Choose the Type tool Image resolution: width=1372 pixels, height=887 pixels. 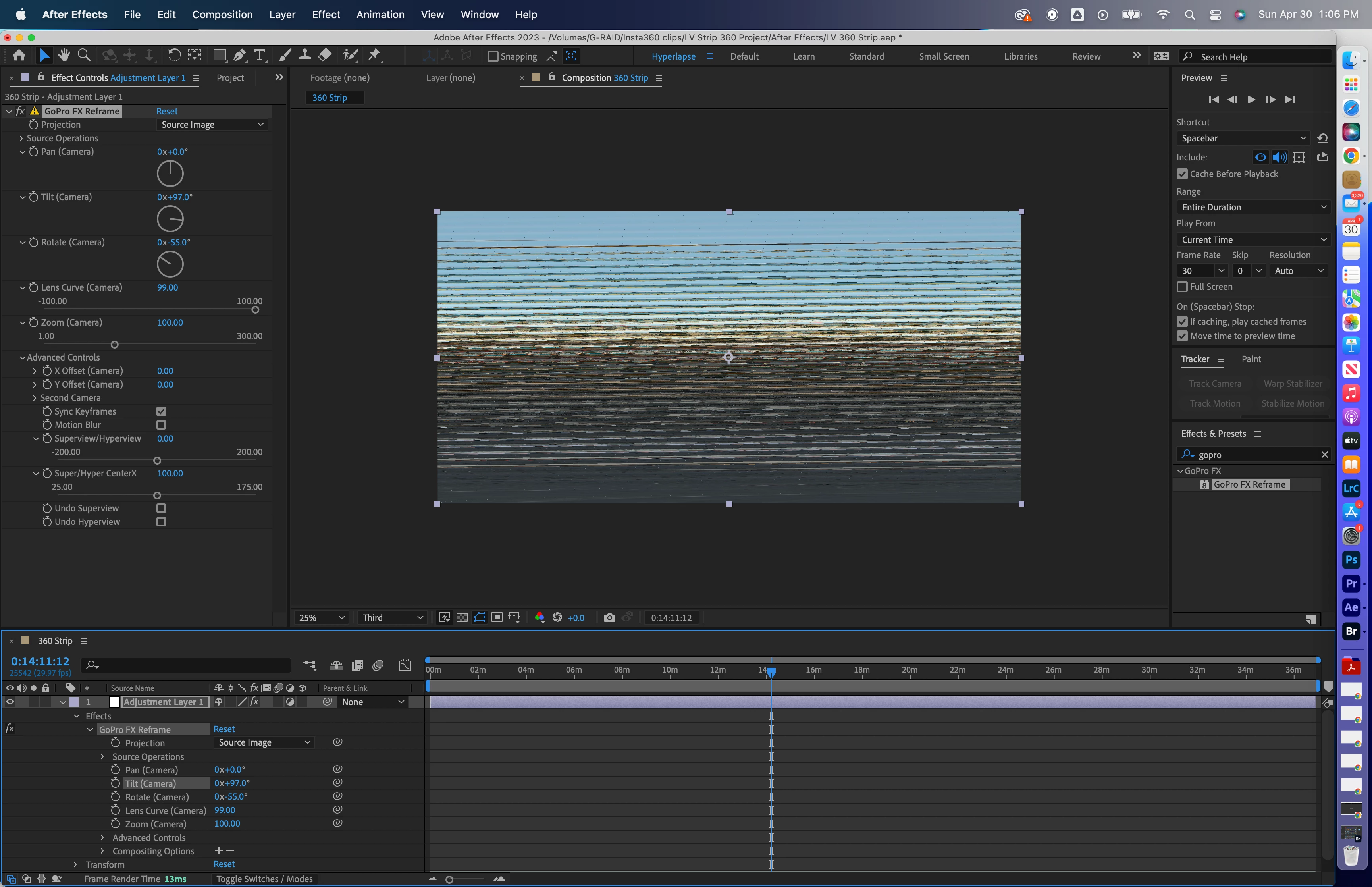point(260,55)
